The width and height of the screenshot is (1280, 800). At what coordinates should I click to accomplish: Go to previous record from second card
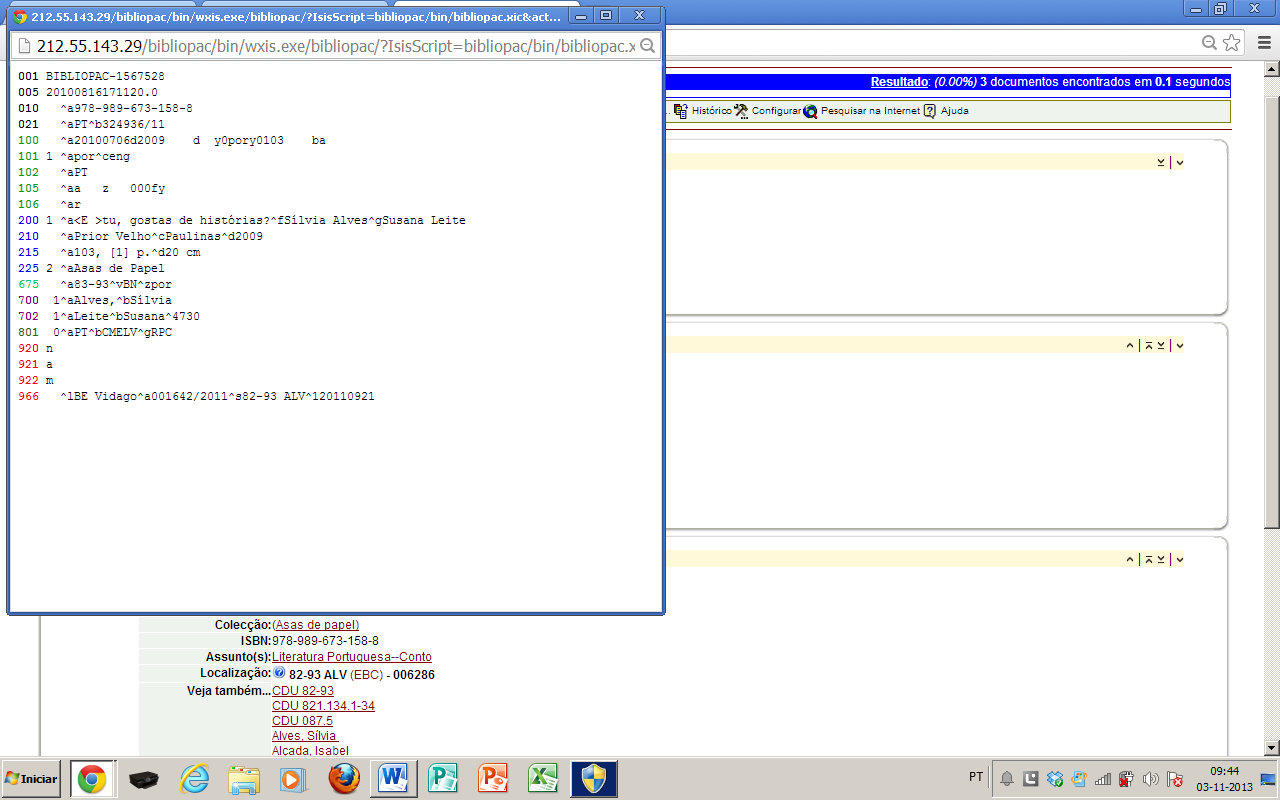[1130, 345]
